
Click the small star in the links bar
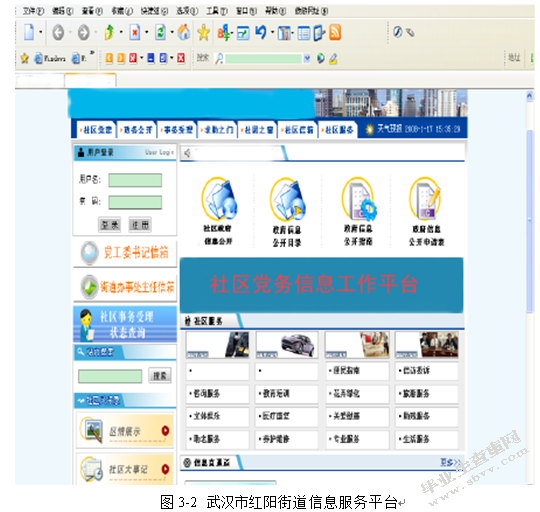(x=24, y=58)
